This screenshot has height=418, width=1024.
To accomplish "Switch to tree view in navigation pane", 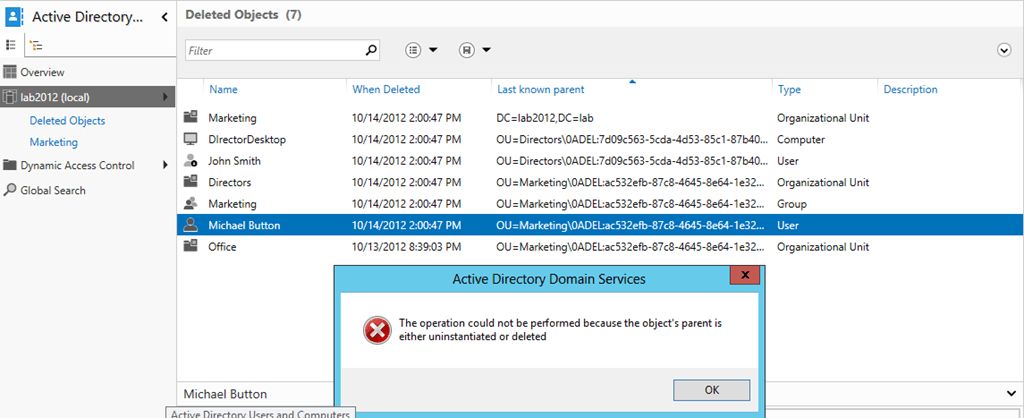I will pyautogui.click(x=36, y=45).
